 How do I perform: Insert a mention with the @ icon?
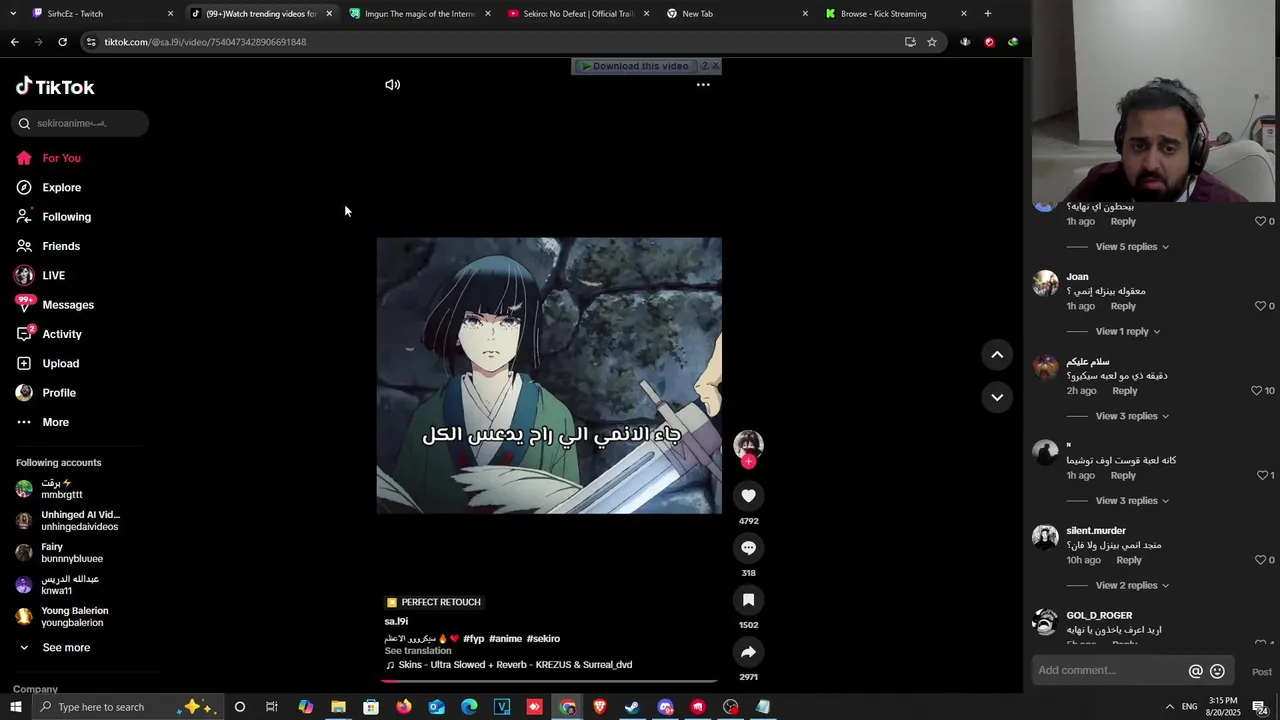click(x=1195, y=671)
